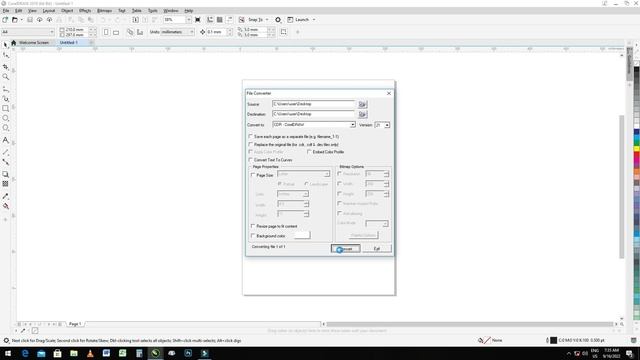The height and width of the screenshot is (360, 640).
Task: Open the Bitmaps menu
Action: (x=104, y=11)
